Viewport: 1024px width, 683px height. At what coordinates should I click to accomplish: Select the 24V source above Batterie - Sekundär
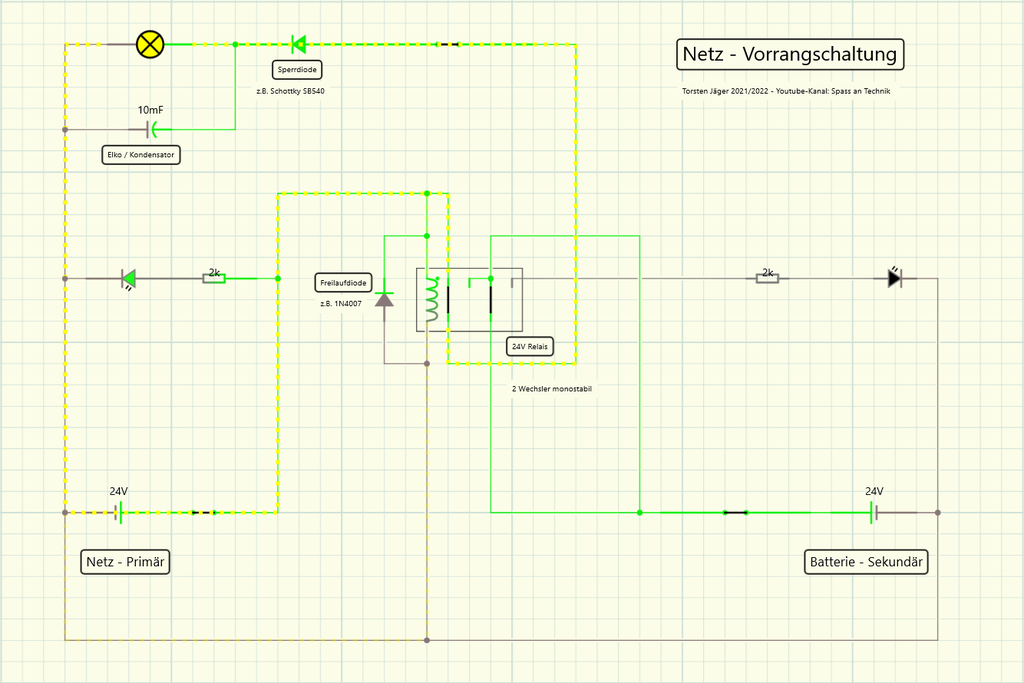[873, 513]
